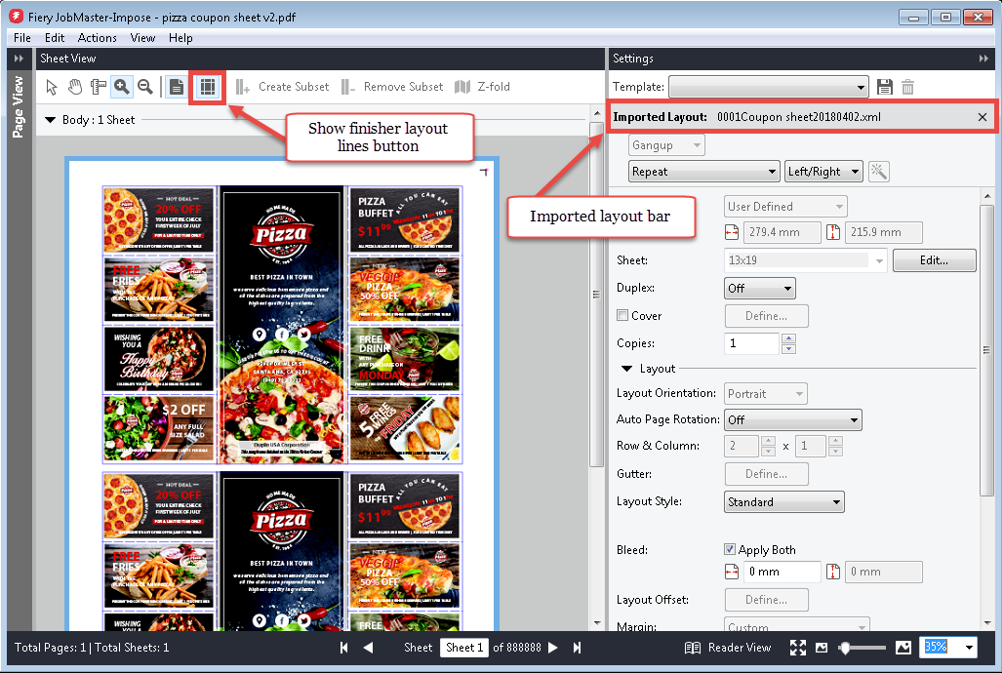Image resolution: width=1002 pixels, height=673 pixels.
Task: Click the sheet view scroll-up arrow
Action: pyautogui.click(x=596, y=114)
